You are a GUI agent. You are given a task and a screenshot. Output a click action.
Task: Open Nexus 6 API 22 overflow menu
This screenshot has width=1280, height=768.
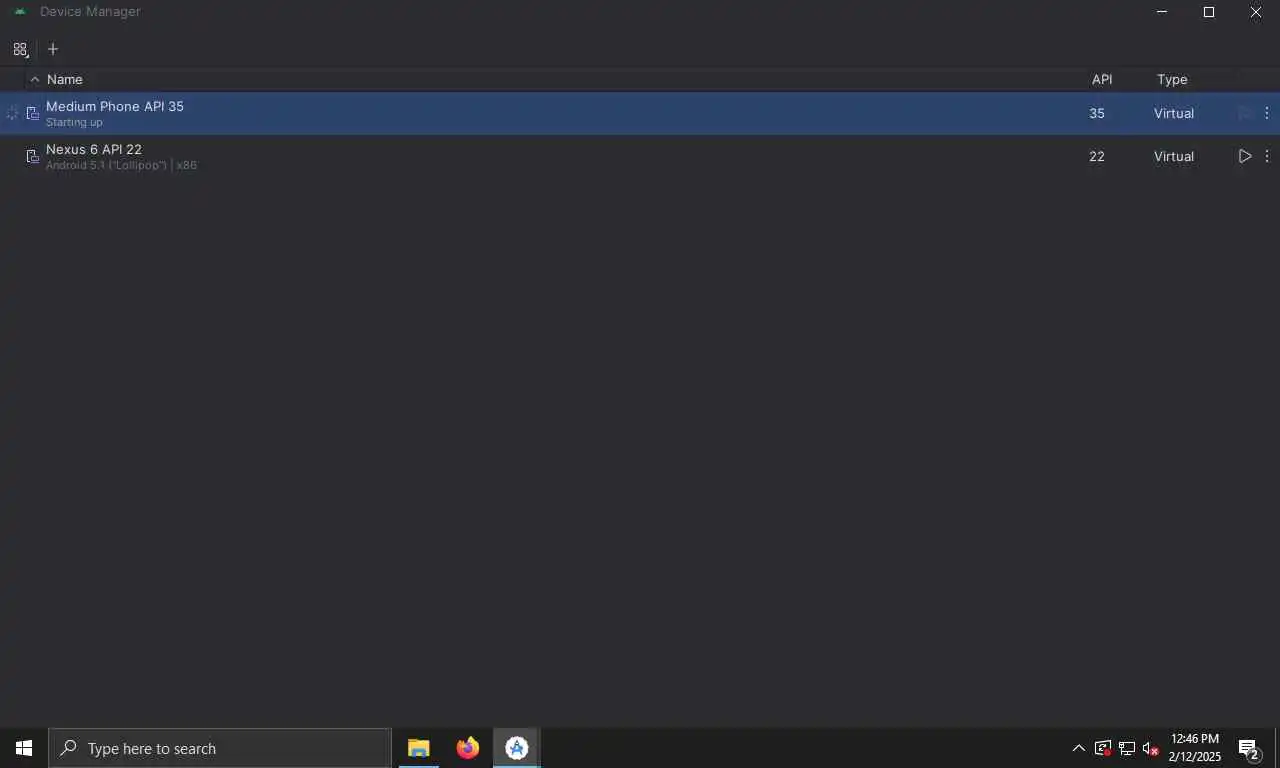coord(1267,156)
